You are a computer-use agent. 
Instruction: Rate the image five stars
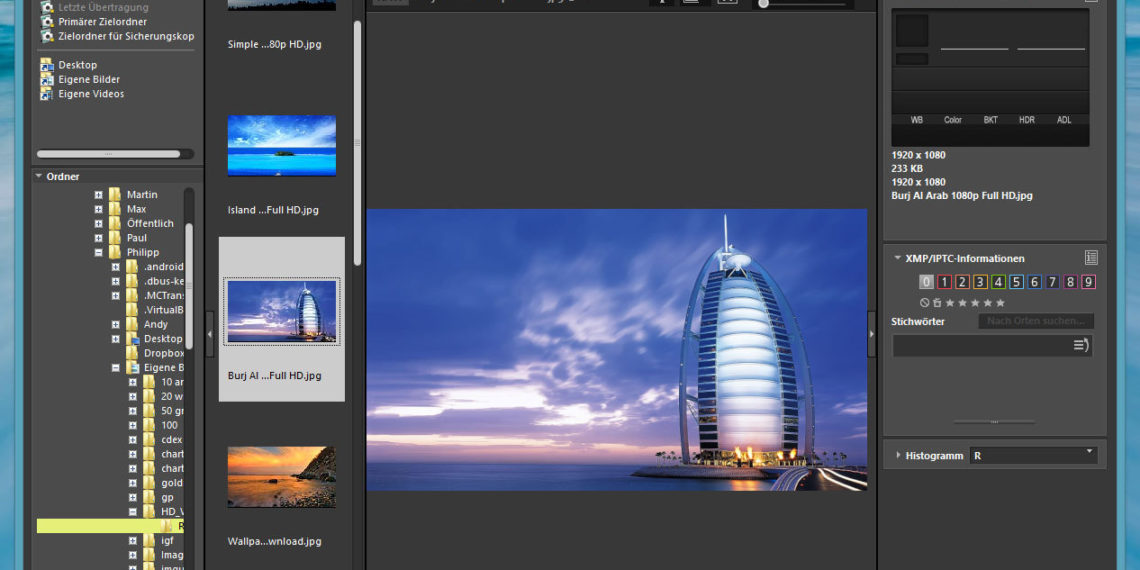(1000, 302)
